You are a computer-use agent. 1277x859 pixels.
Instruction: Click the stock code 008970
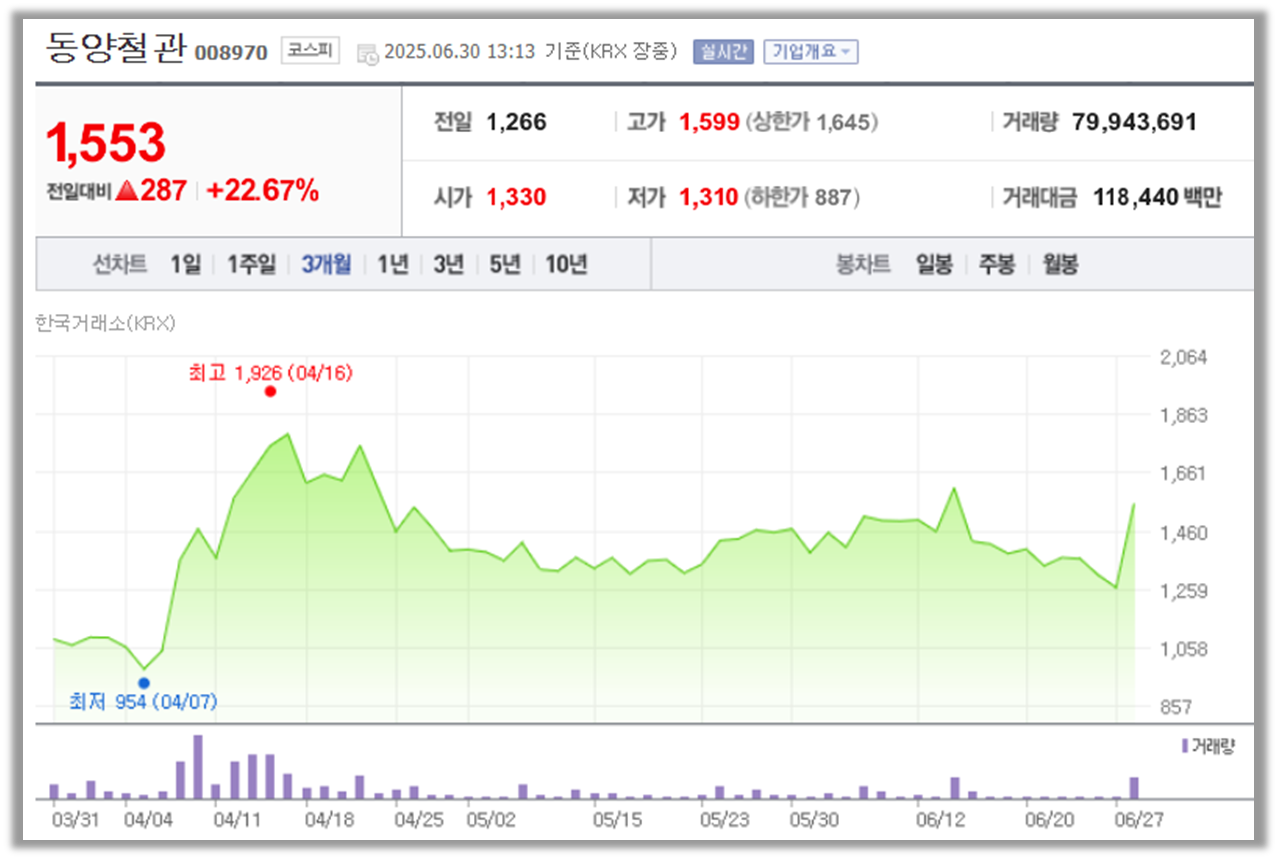231,53
